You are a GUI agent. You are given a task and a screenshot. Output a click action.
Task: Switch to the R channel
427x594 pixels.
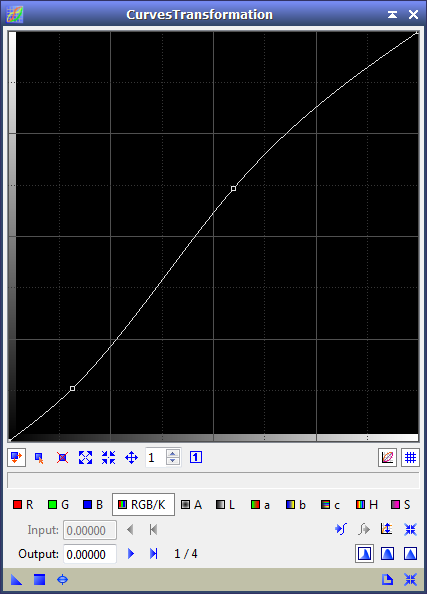click(x=23, y=505)
